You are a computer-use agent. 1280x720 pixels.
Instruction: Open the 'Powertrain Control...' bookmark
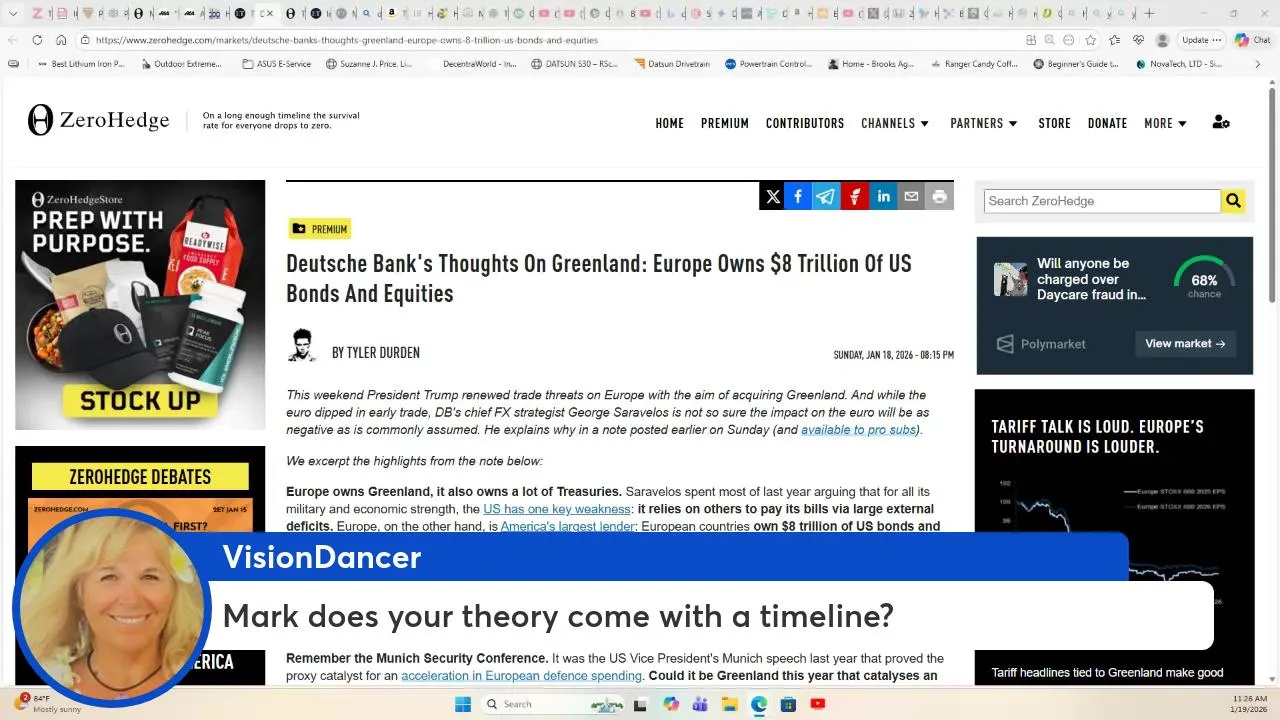[x=768, y=63]
